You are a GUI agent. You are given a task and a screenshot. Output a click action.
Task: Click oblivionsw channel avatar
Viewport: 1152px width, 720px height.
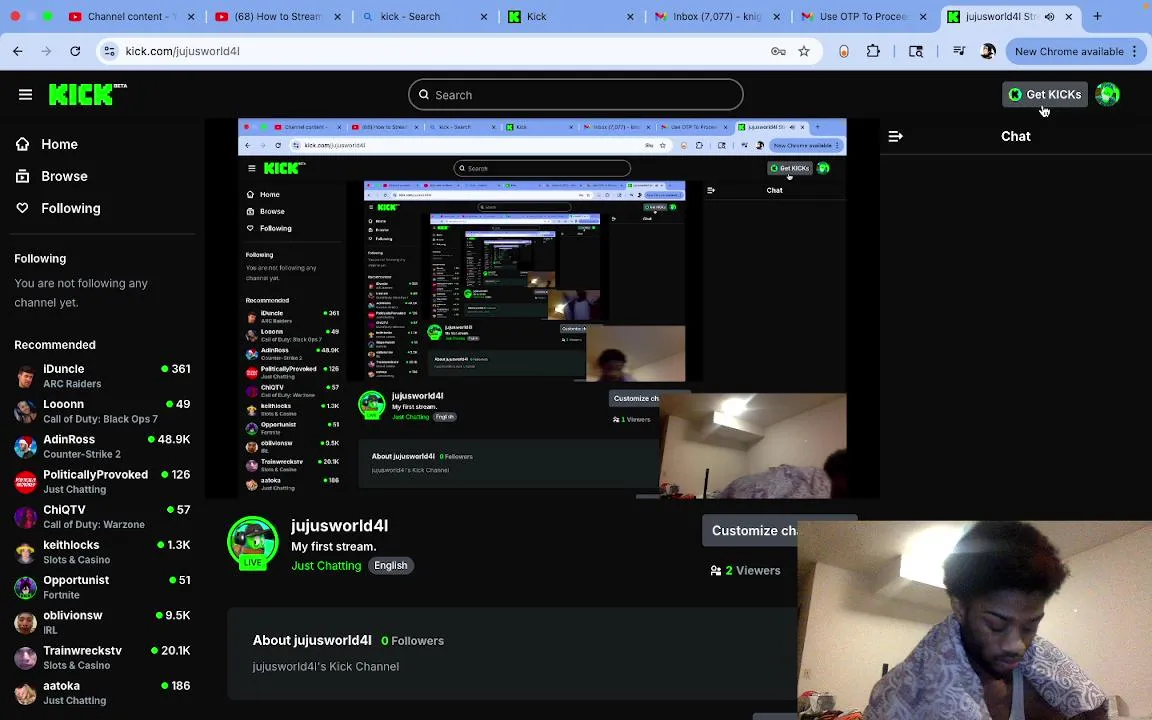[25, 622]
